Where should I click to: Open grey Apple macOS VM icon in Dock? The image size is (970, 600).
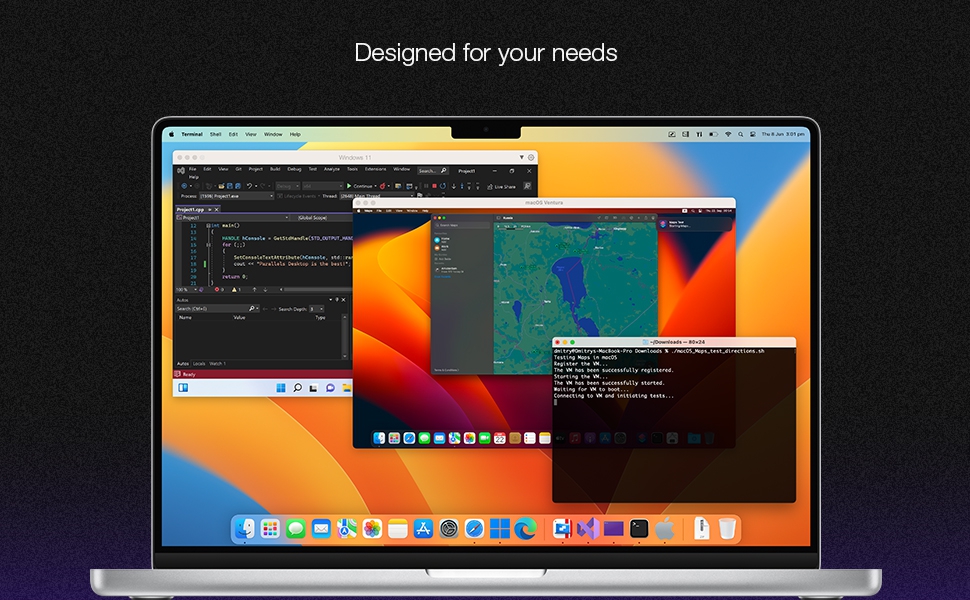[664, 529]
